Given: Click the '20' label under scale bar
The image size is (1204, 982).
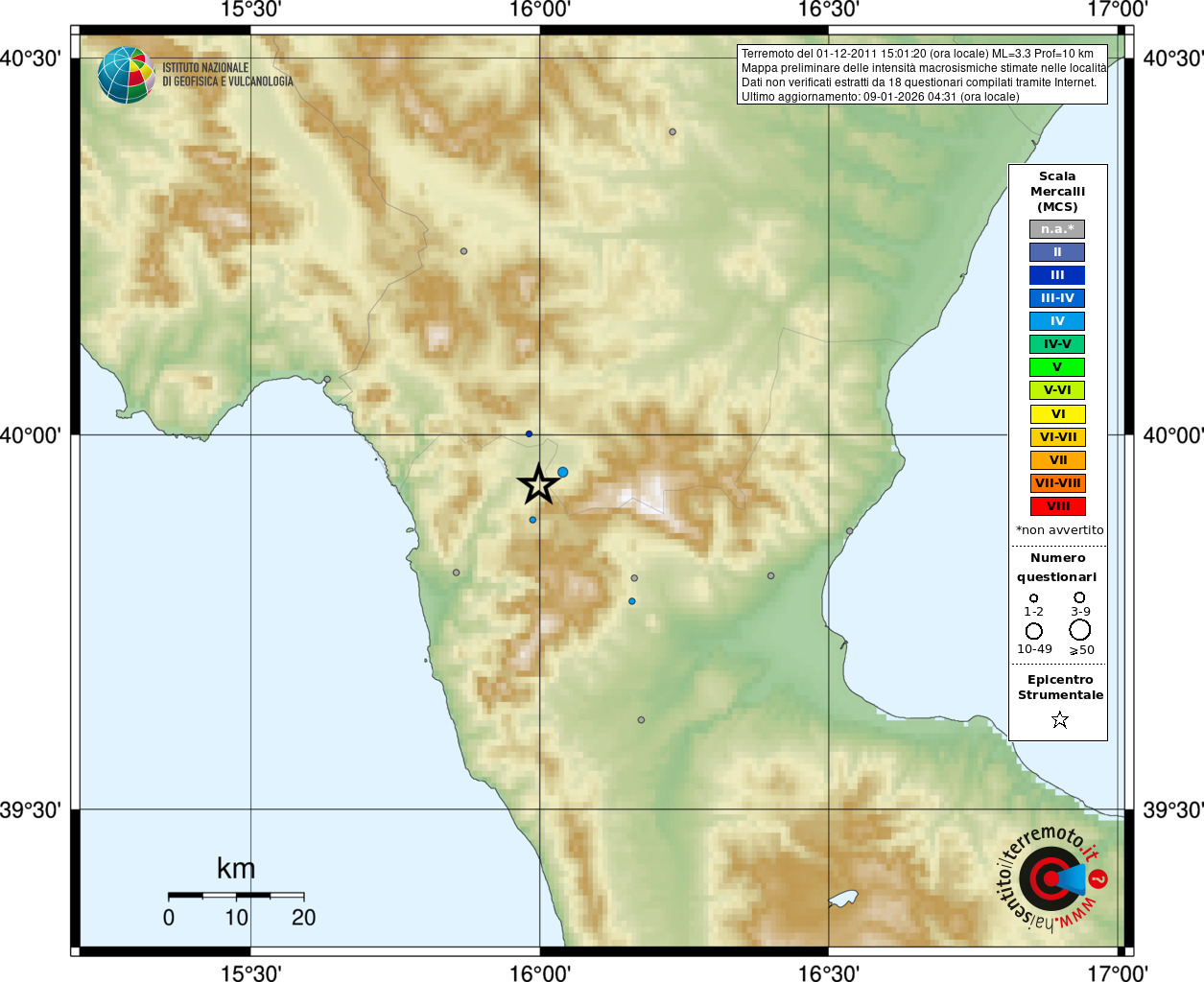Looking at the screenshot, I should 304,918.
